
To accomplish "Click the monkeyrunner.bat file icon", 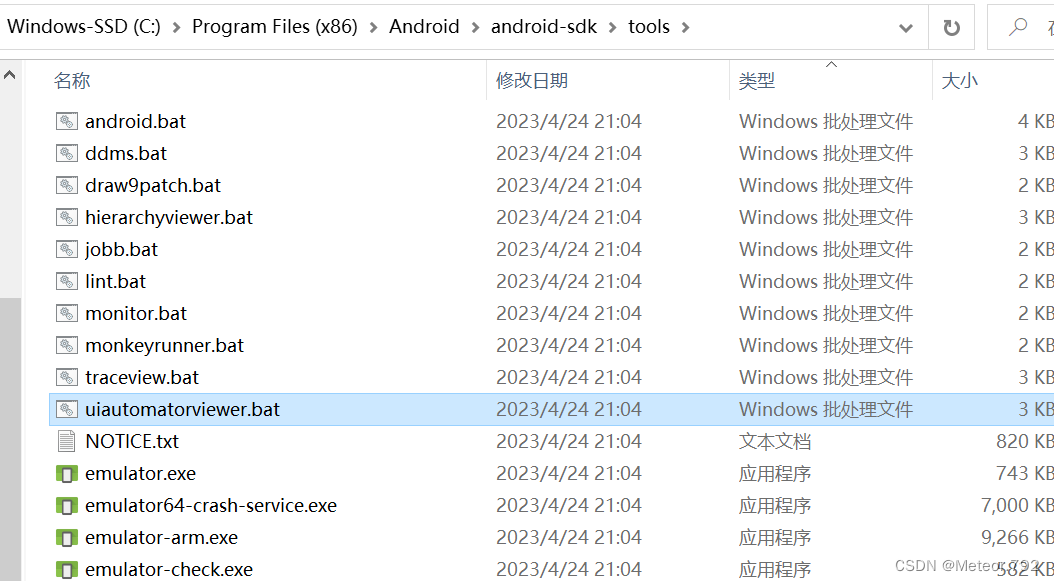I will click(x=66, y=345).
